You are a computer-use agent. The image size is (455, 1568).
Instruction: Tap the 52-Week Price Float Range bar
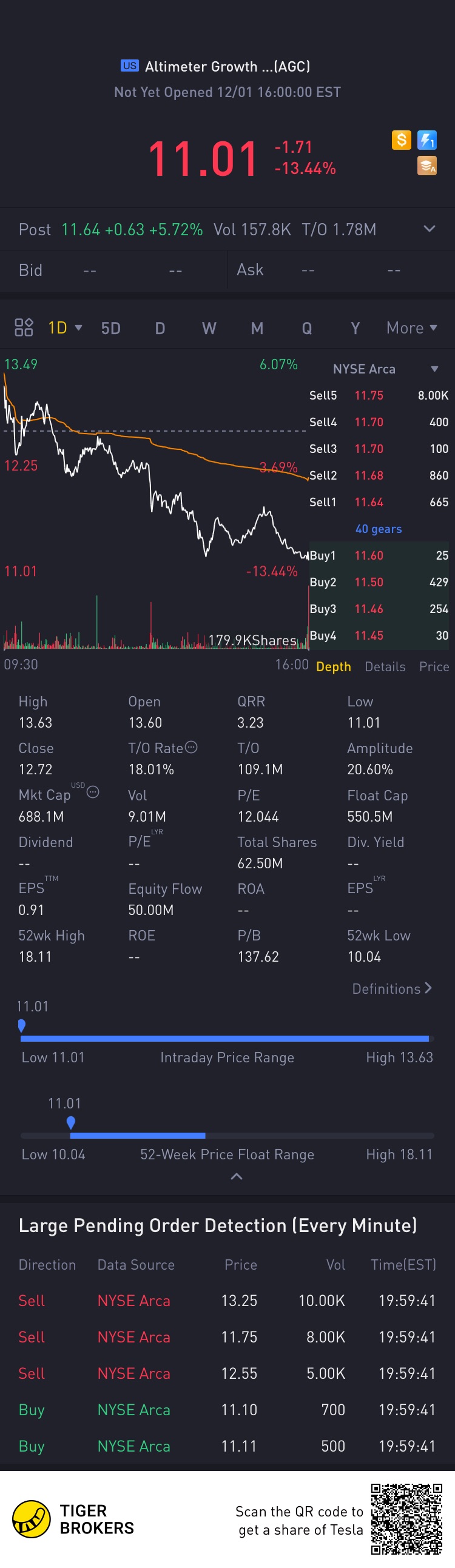[x=227, y=1135]
